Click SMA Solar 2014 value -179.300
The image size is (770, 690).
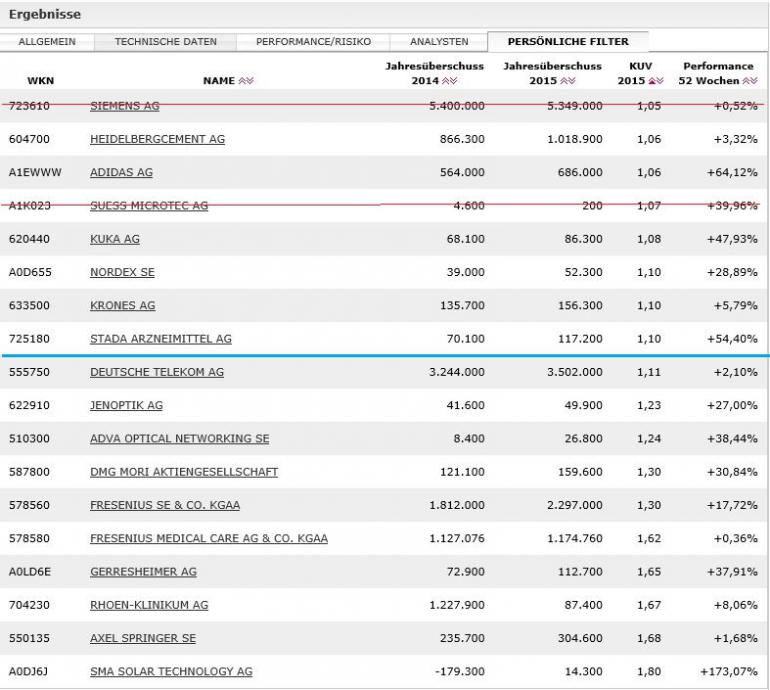(x=460, y=672)
